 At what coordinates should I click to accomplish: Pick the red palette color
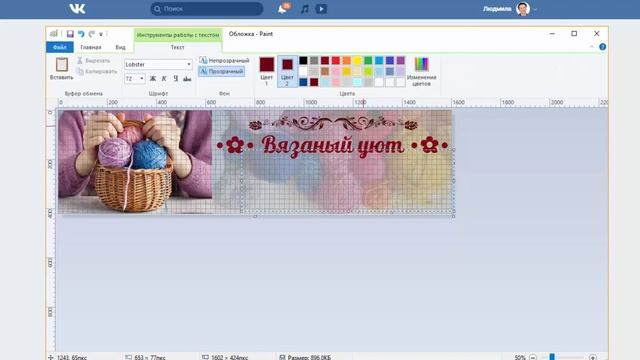(x=336, y=60)
